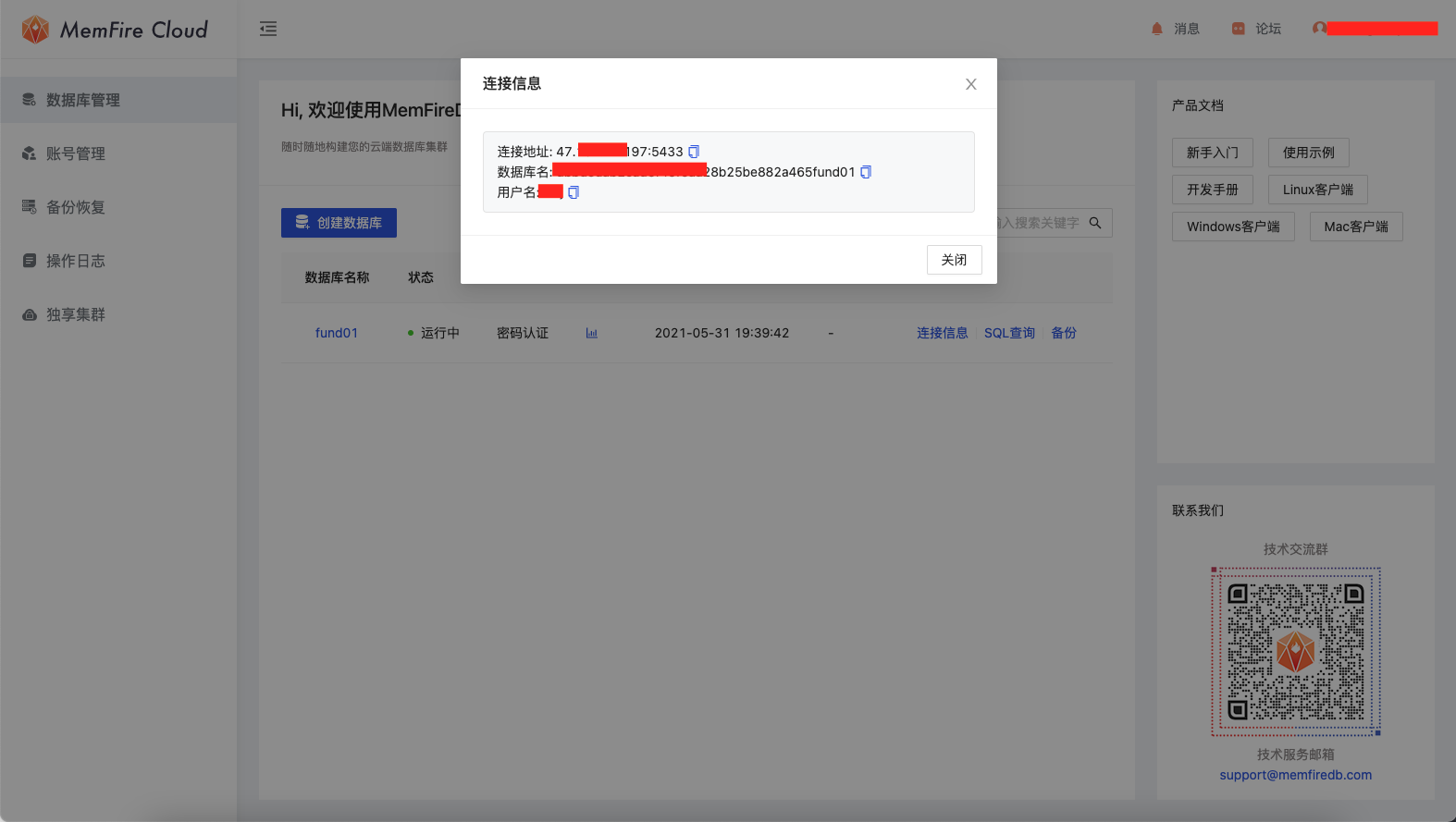Open the Linux客户端 button
Viewport: 1456px width, 822px height.
(x=1318, y=190)
